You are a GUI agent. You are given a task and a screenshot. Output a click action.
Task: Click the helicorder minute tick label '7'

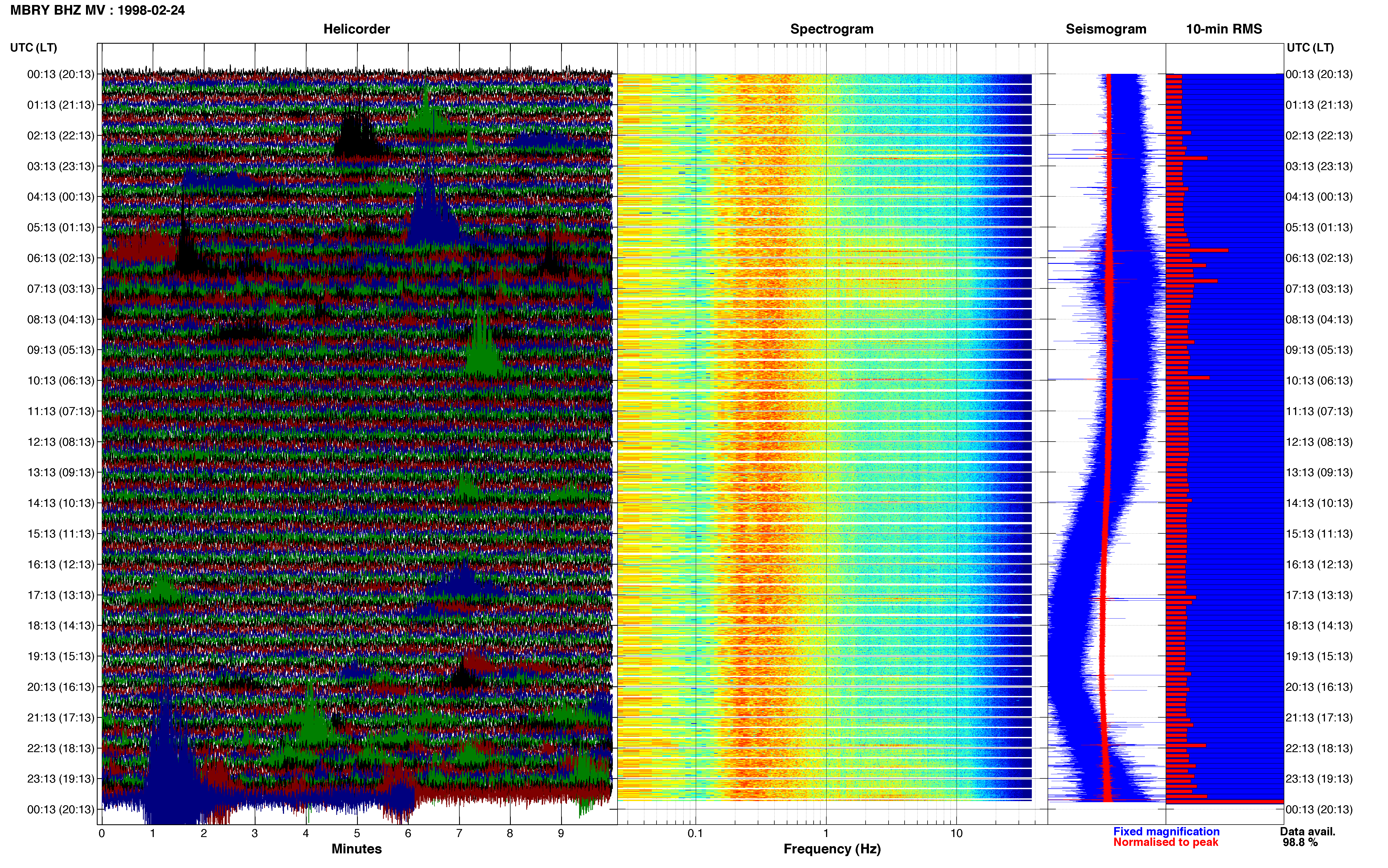(x=459, y=833)
